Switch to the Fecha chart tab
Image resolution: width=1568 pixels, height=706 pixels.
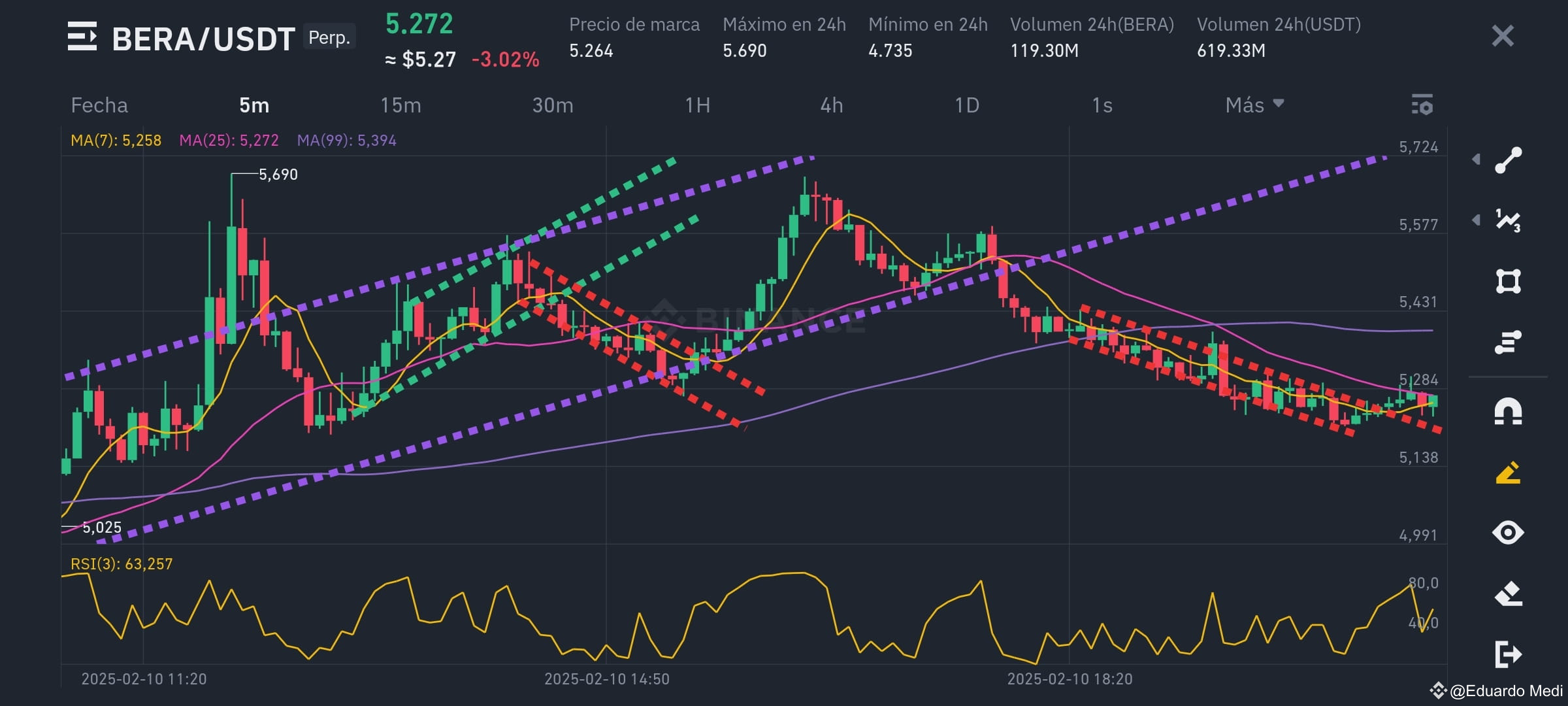99,105
